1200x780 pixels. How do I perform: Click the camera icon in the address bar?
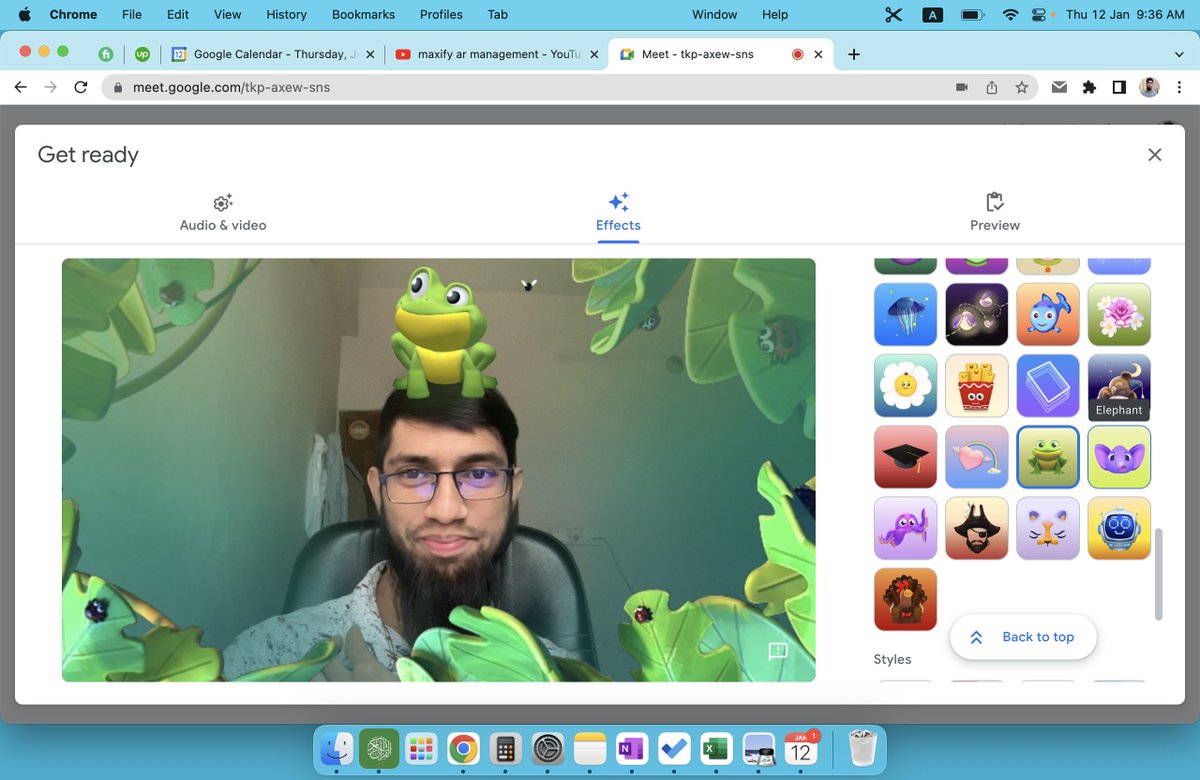[961, 87]
